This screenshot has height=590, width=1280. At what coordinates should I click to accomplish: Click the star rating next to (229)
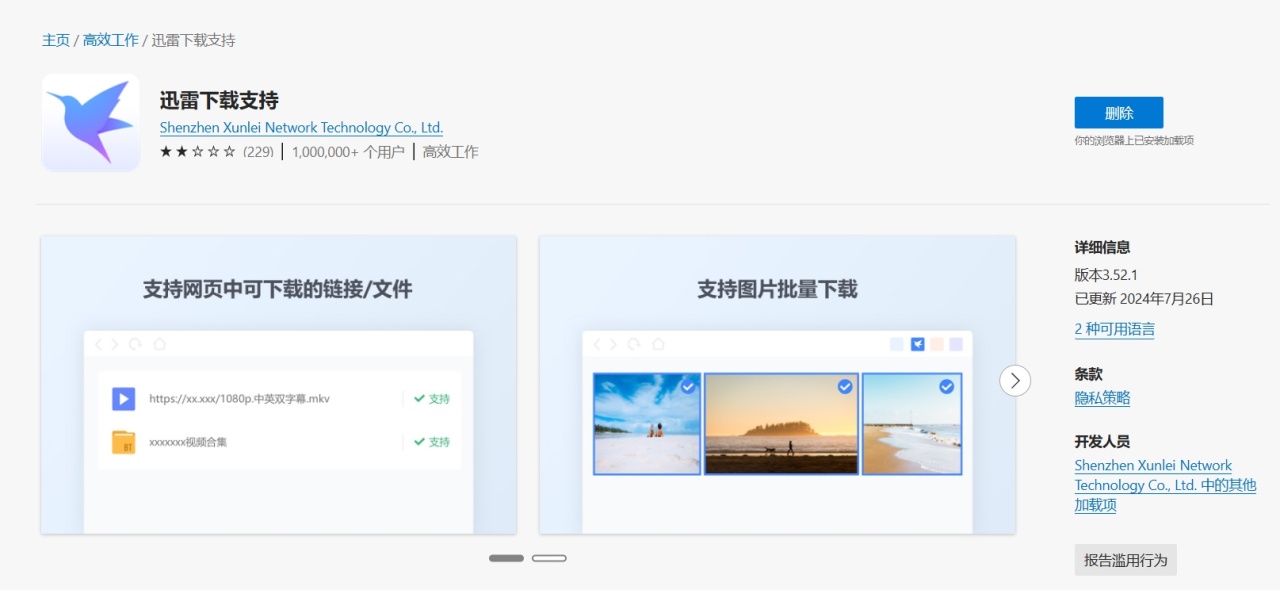click(x=198, y=152)
